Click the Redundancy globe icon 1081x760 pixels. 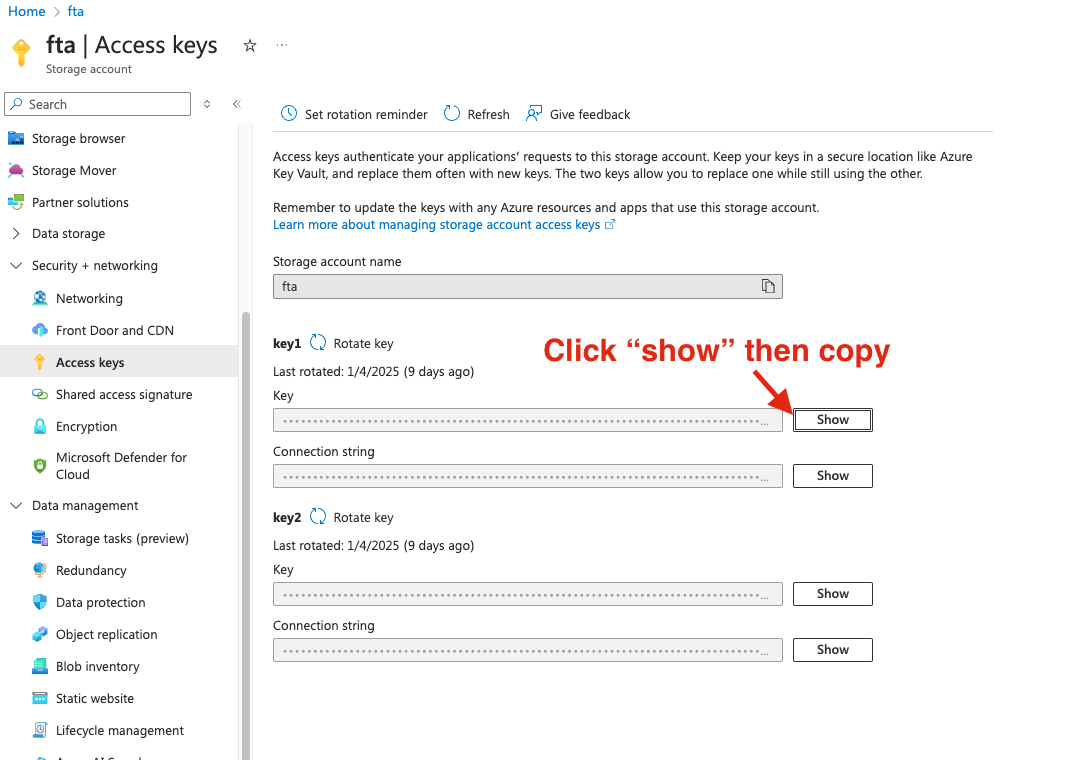(40, 570)
